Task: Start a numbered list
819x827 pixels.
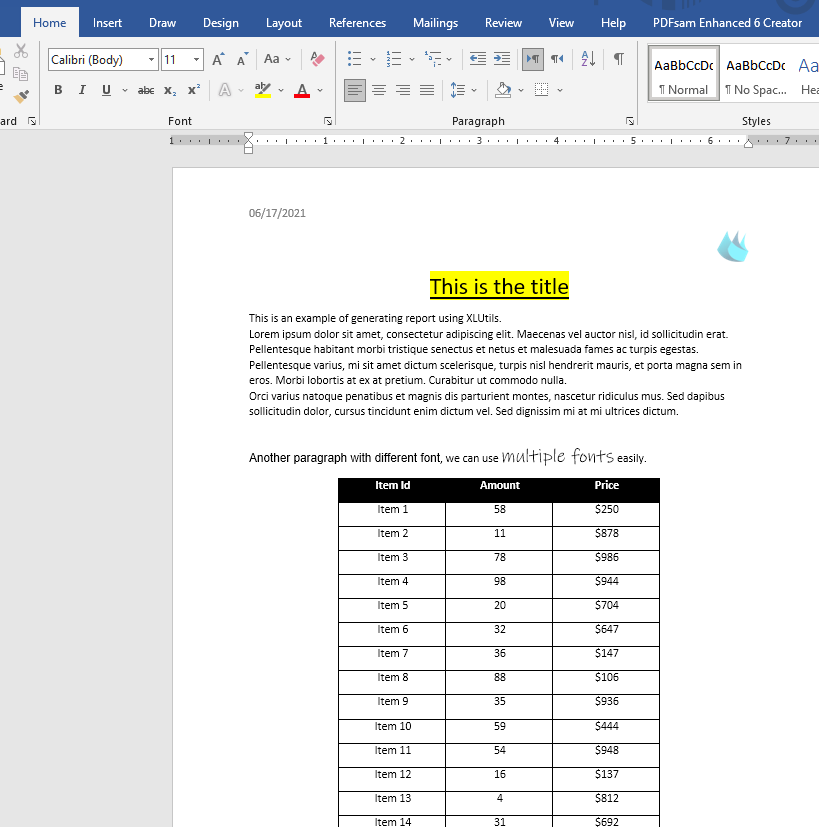Action: (x=393, y=59)
